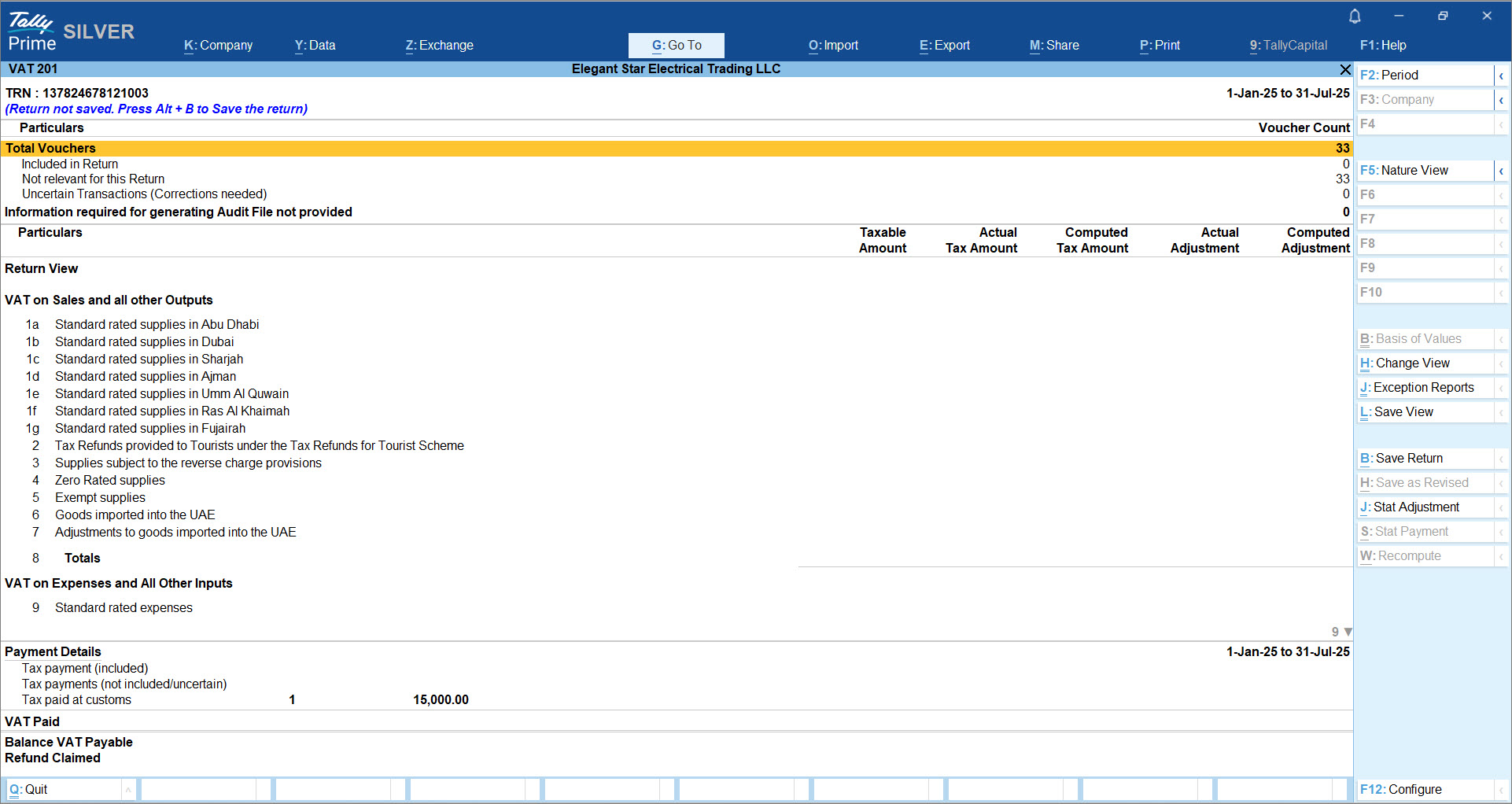Image resolution: width=1512 pixels, height=804 pixels.
Task: Open F12 Configure settings
Action: (x=1400, y=790)
